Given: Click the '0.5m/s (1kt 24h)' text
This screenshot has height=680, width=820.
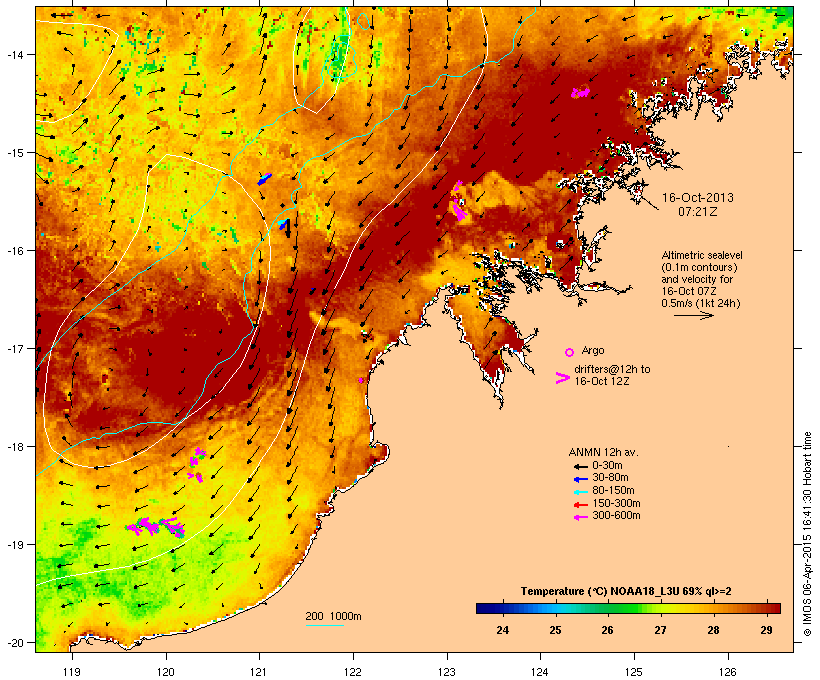Looking at the screenshot, I should point(701,303).
